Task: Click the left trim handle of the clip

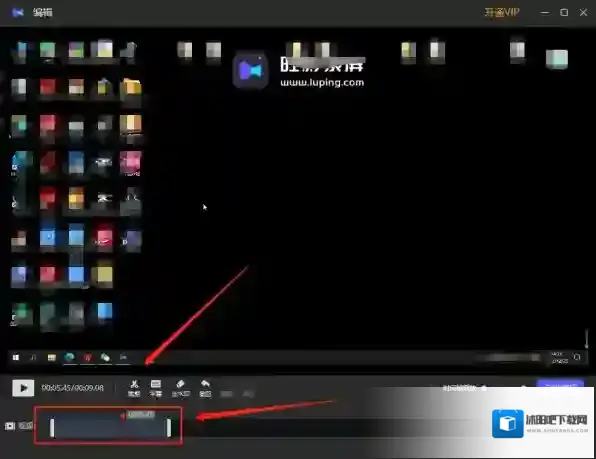Action: tap(52, 428)
